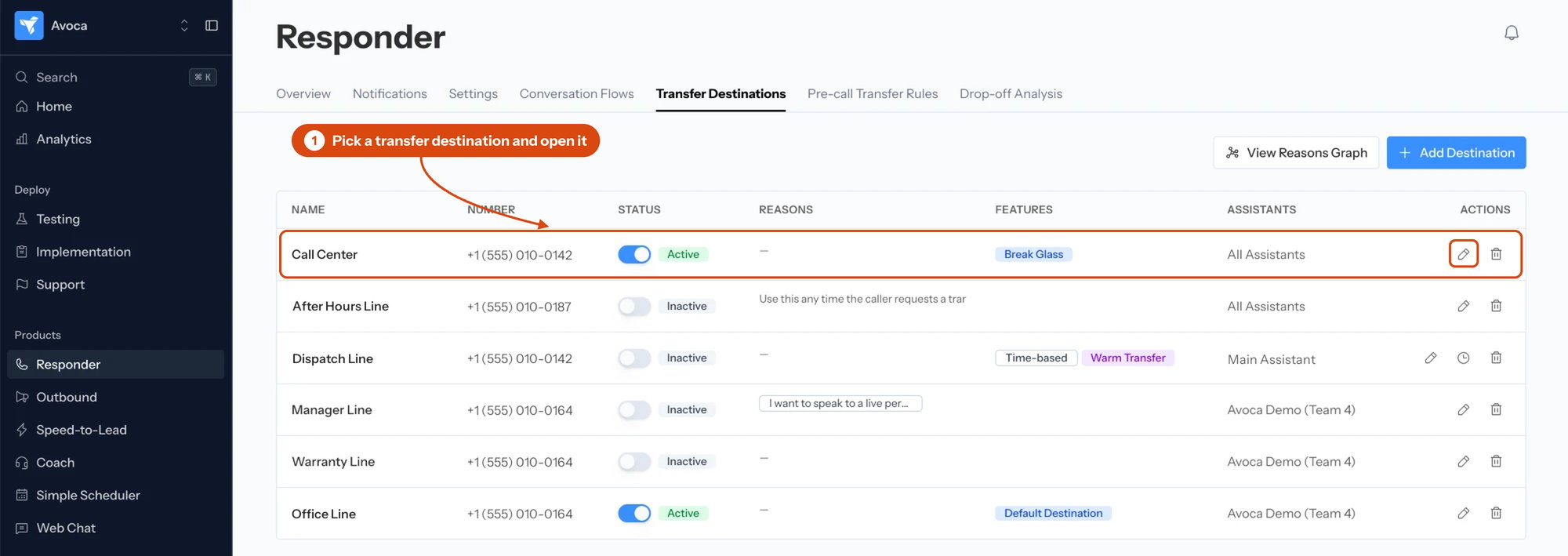Click the Add Destination button
1568x556 pixels.
(x=1456, y=153)
